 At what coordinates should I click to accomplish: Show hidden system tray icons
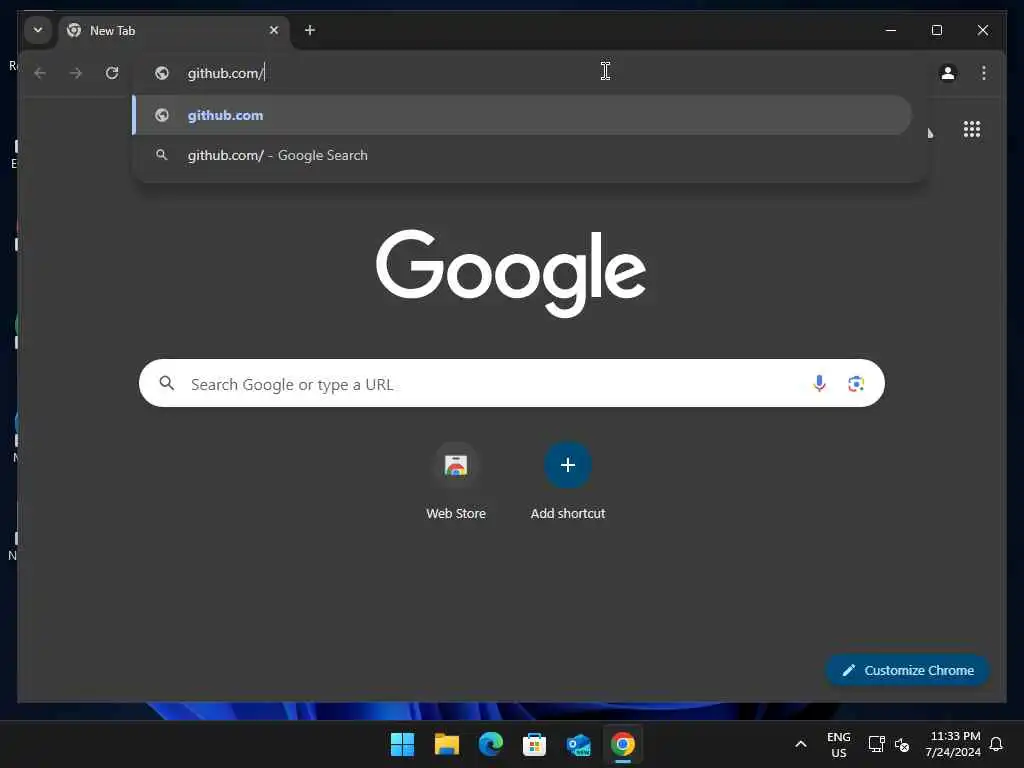(801, 744)
